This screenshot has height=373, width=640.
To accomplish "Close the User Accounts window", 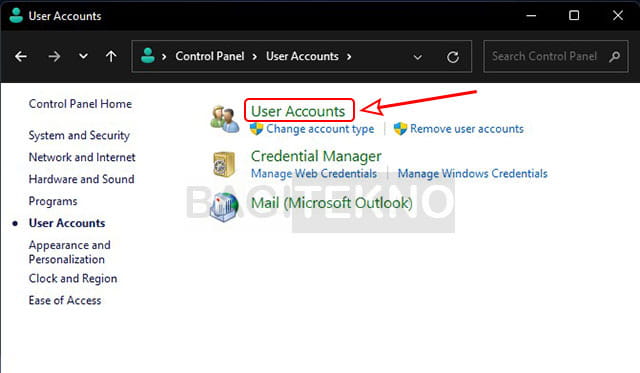I will tap(618, 16).
